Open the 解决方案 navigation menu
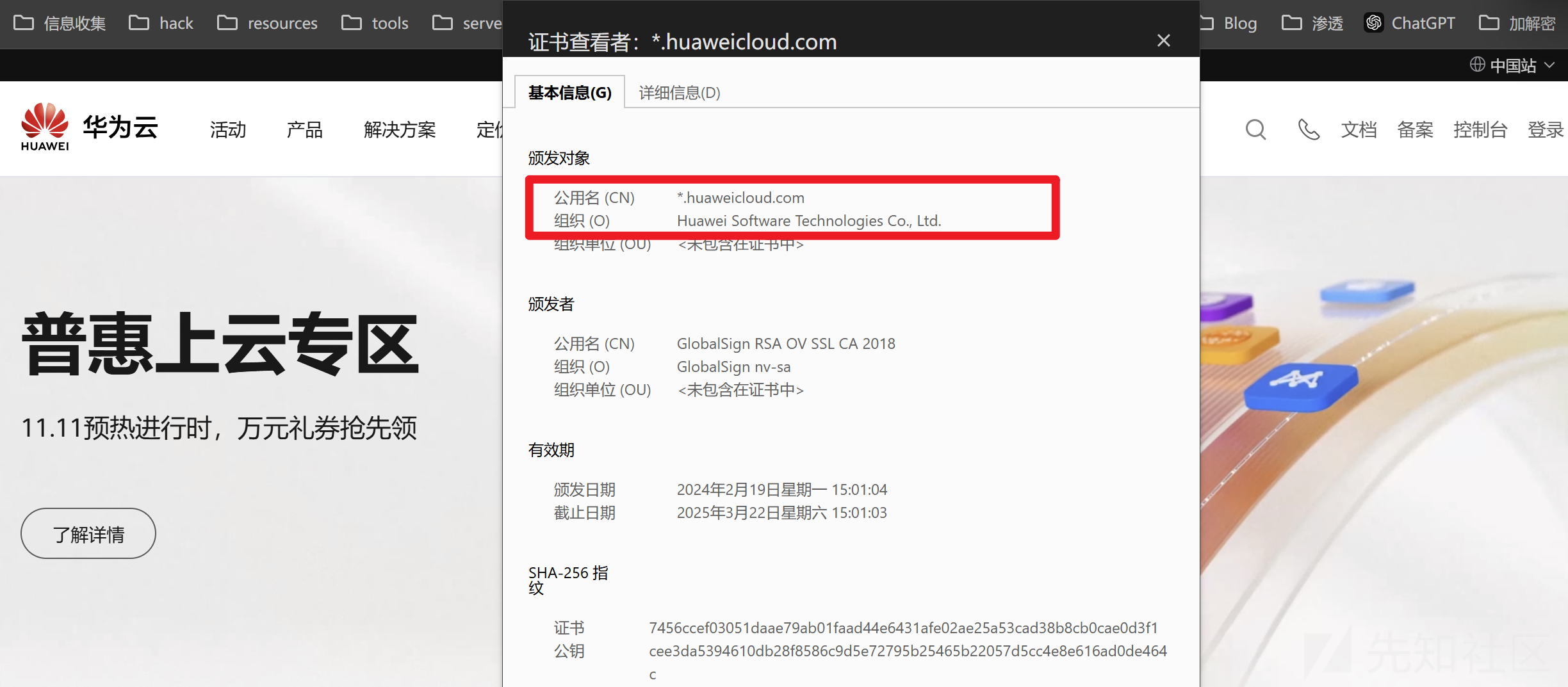1568x687 pixels. pyautogui.click(x=400, y=130)
